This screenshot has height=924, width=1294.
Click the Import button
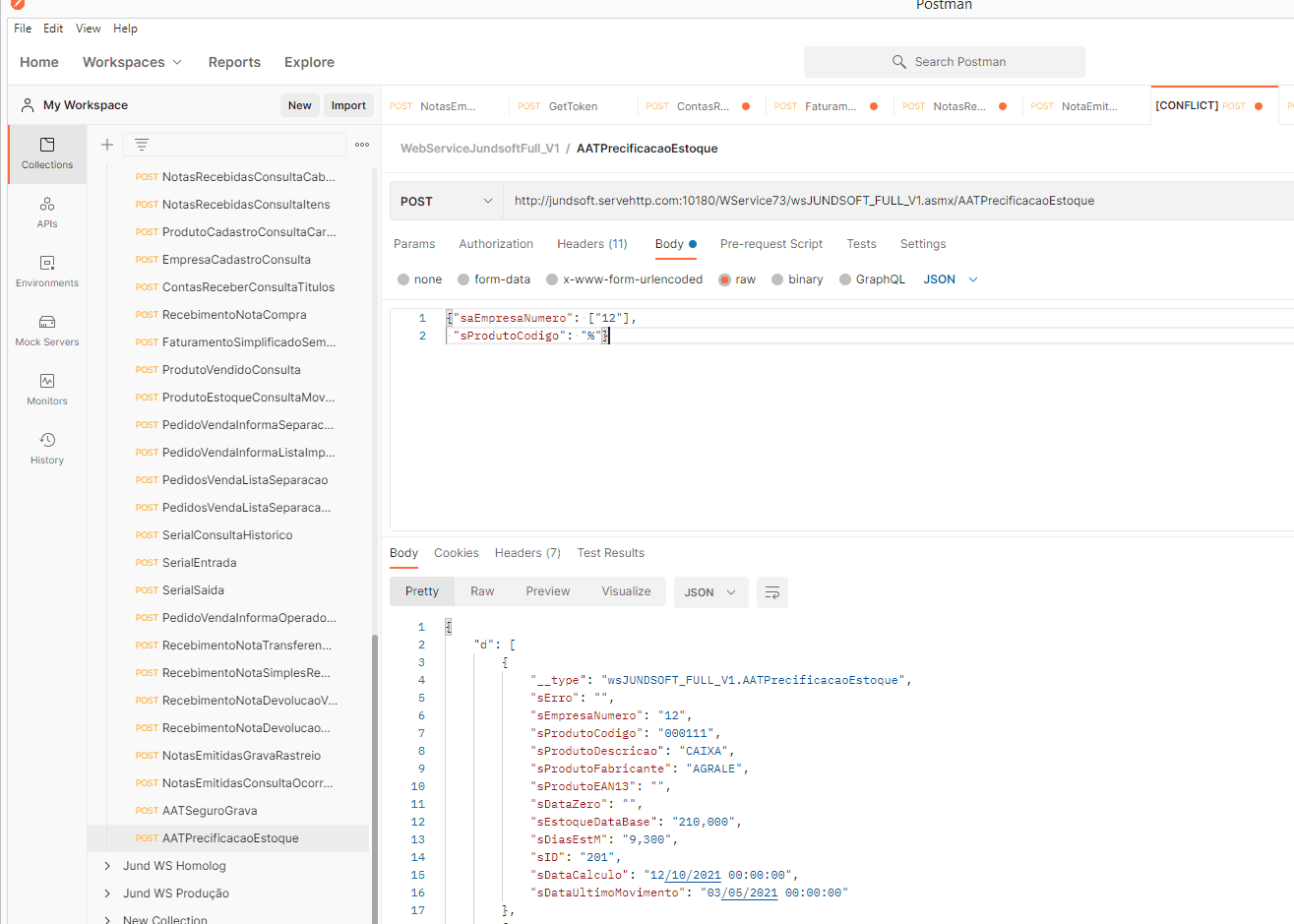point(348,105)
